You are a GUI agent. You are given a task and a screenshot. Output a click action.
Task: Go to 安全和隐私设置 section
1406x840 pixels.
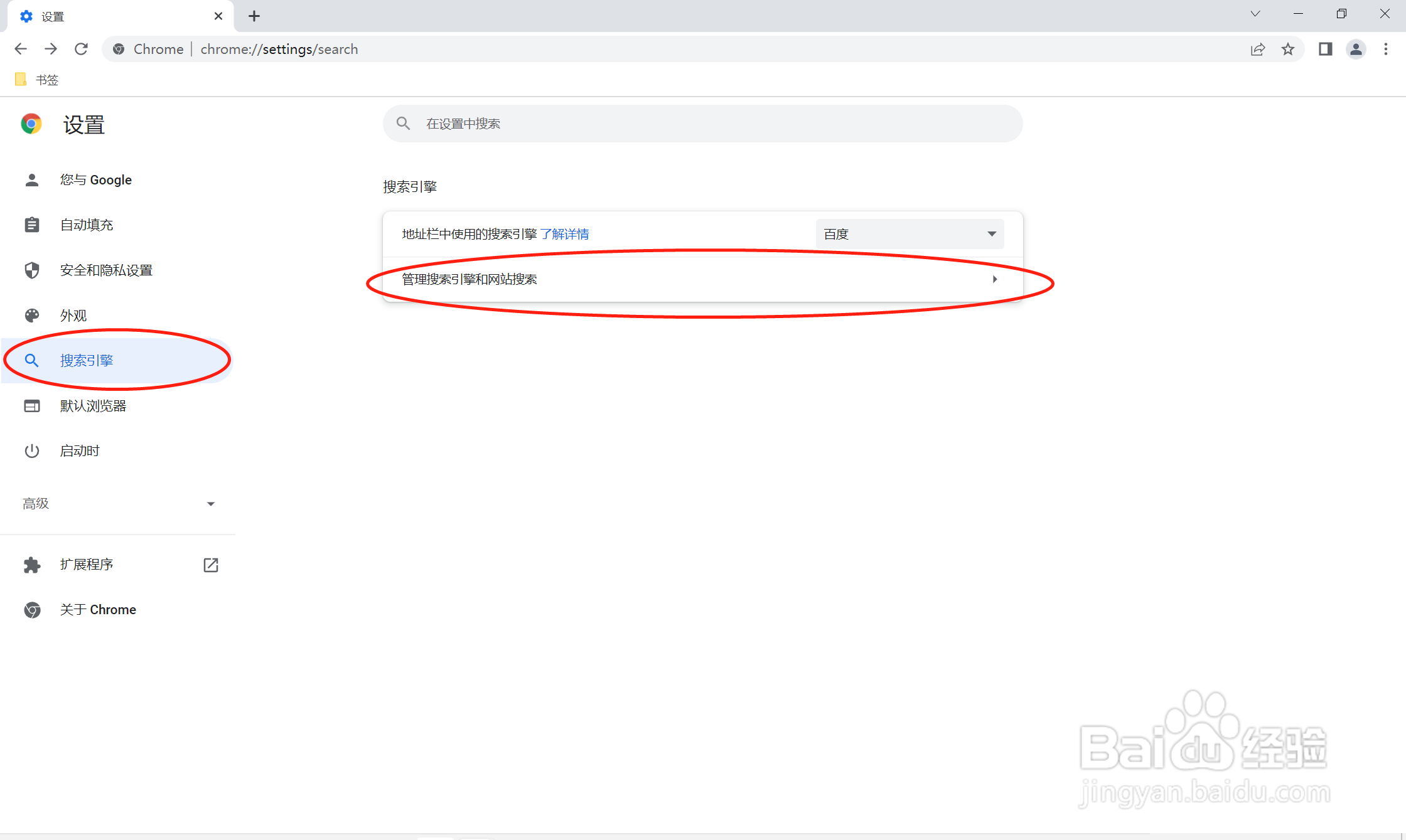tap(106, 270)
